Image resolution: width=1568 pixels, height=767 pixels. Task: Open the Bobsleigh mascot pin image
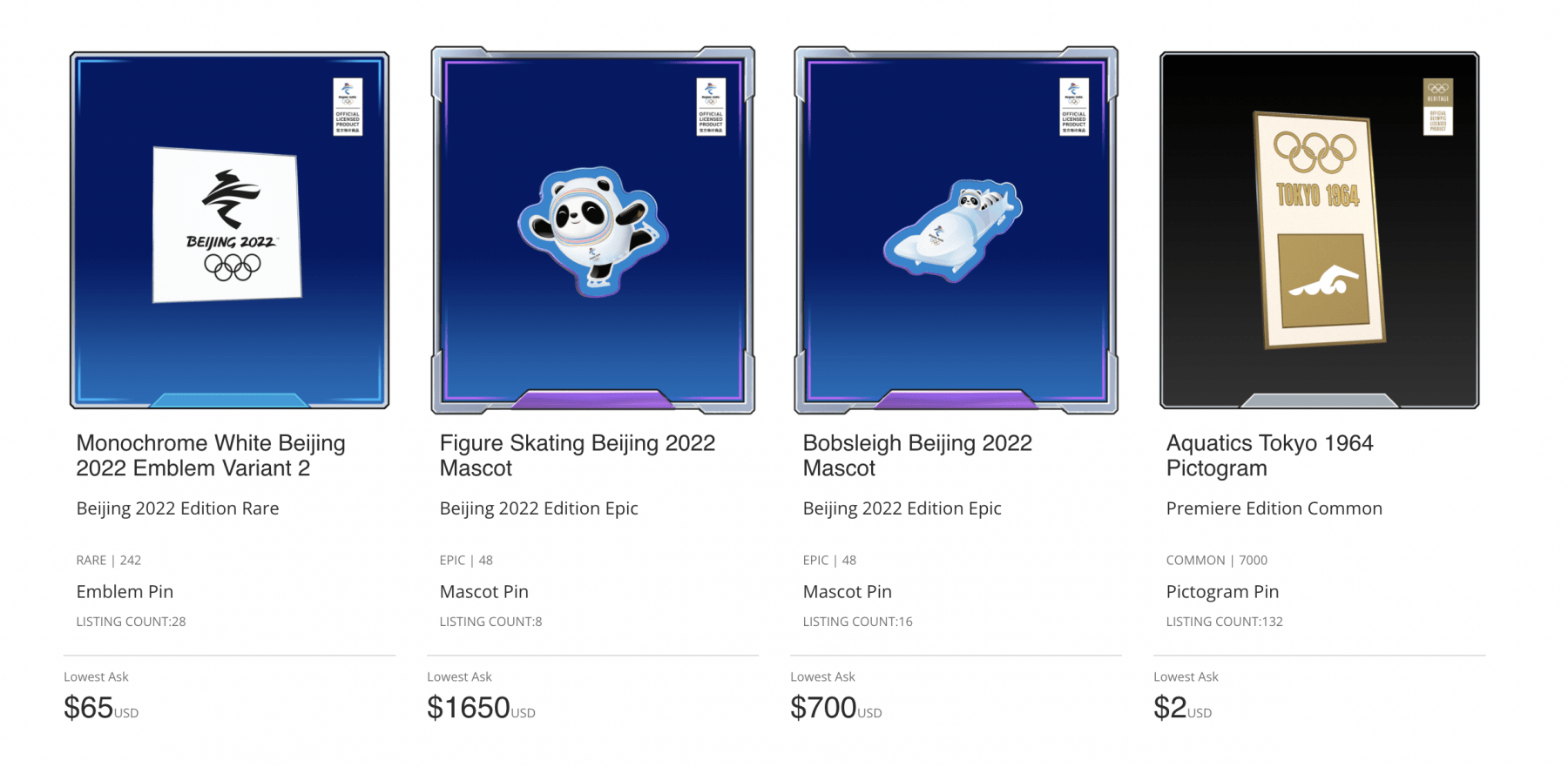[954, 230]
